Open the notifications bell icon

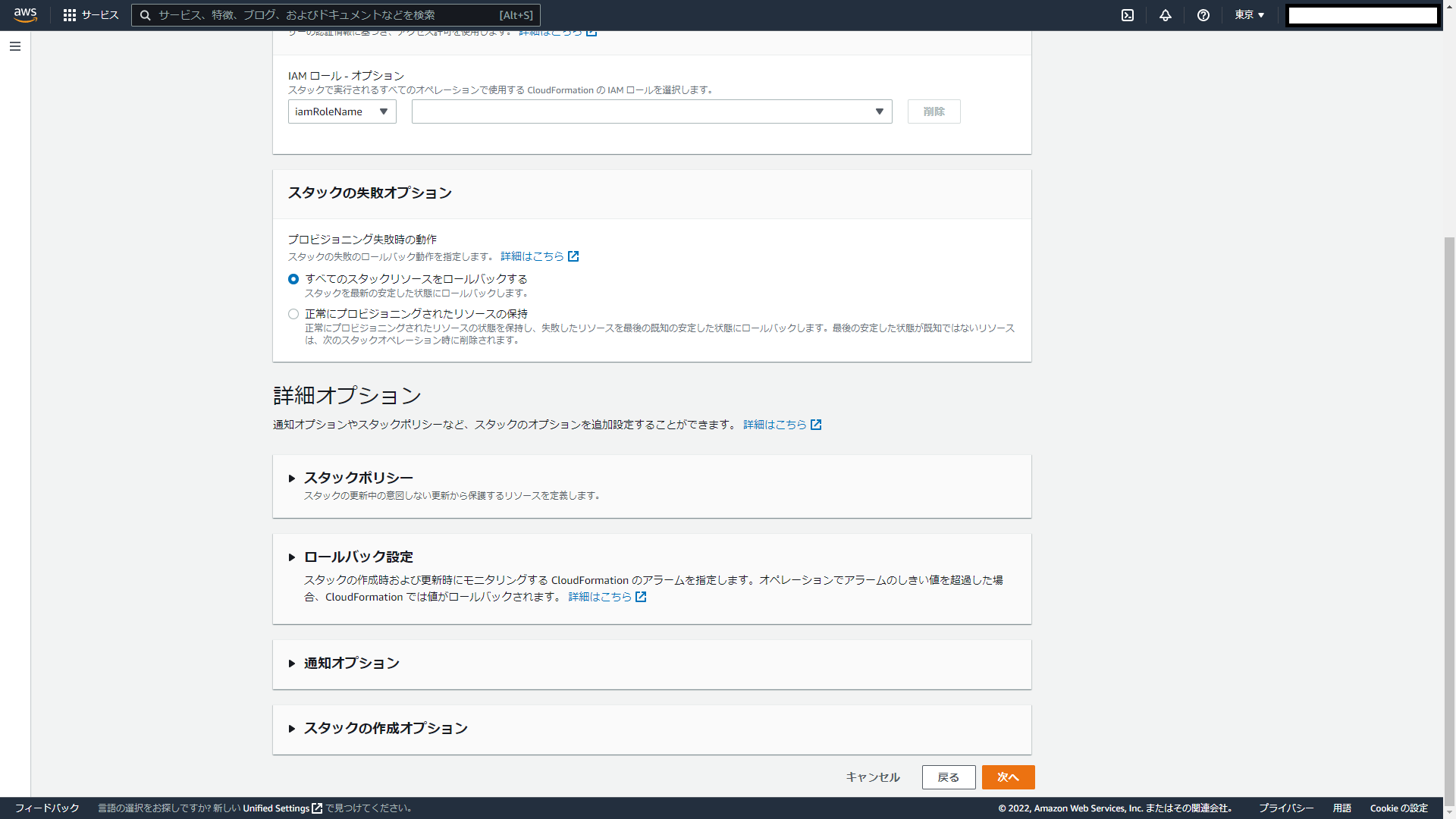[x=1166, y=15]
